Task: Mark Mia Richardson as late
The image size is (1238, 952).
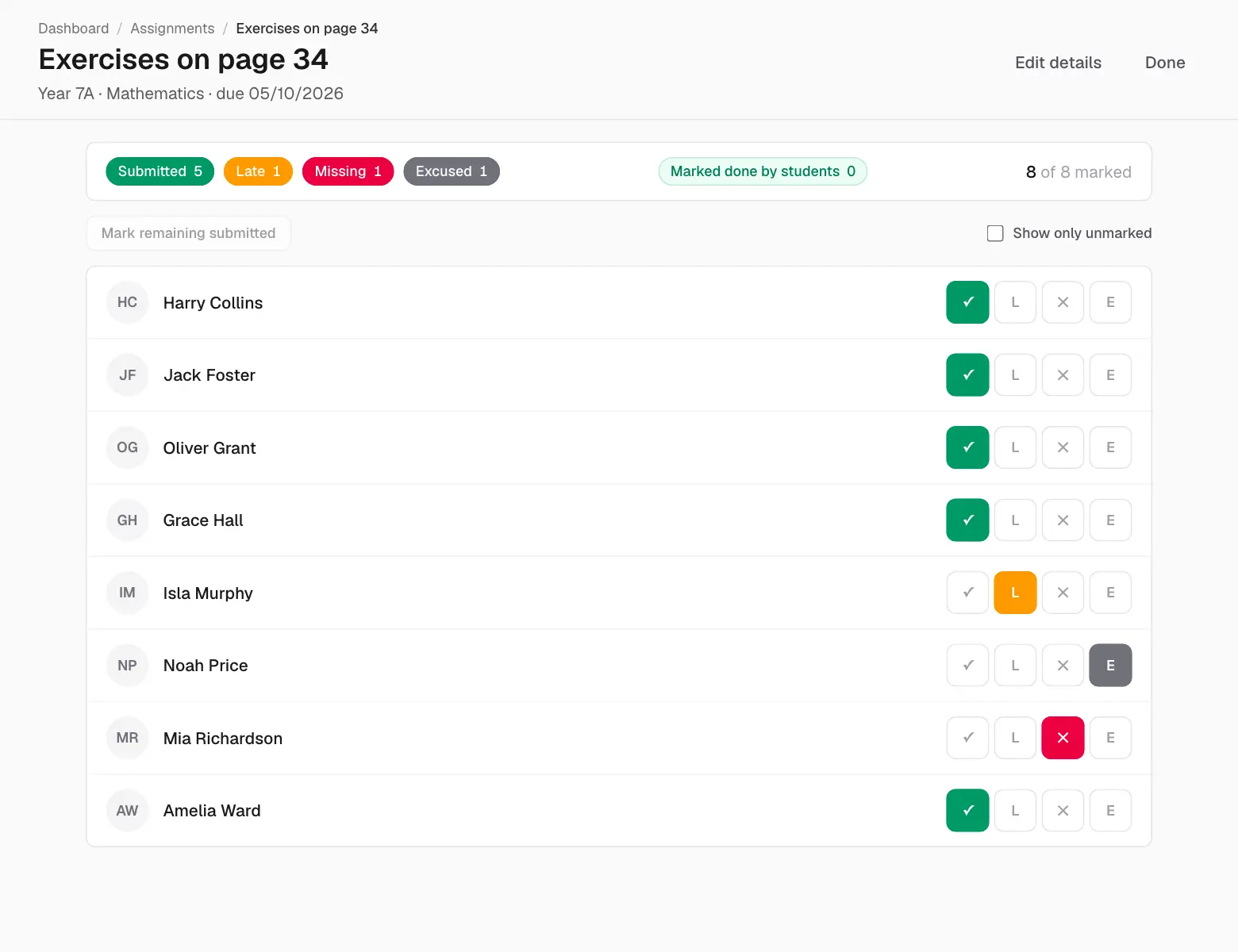Action: [x=1015, y=738]
